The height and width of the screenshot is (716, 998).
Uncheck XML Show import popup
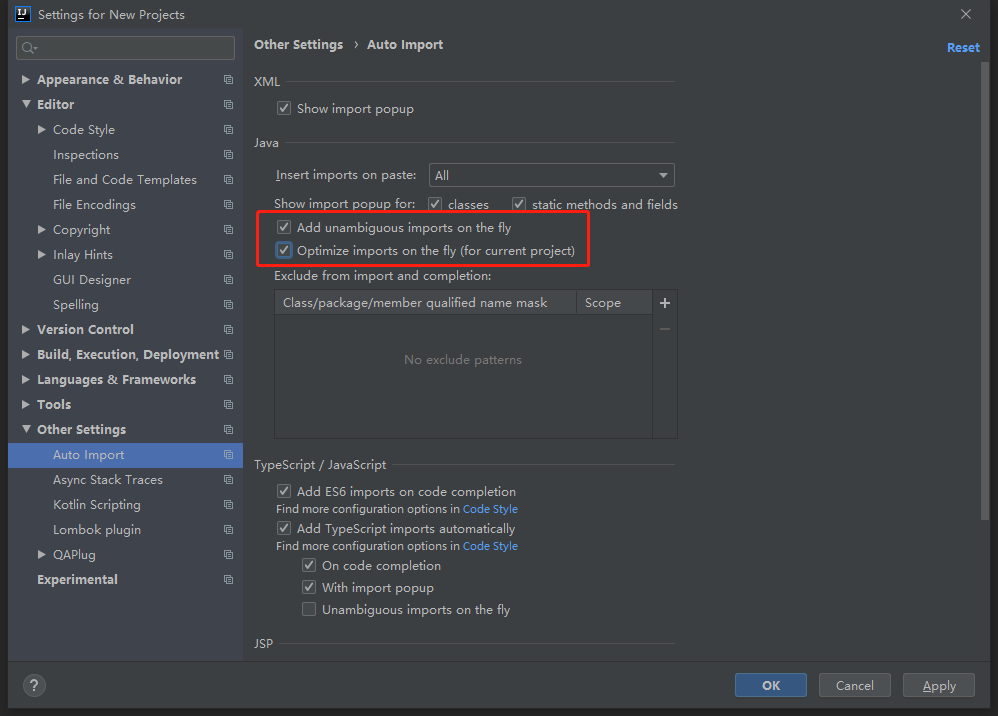pyautogui.click(x=285, y=108)
